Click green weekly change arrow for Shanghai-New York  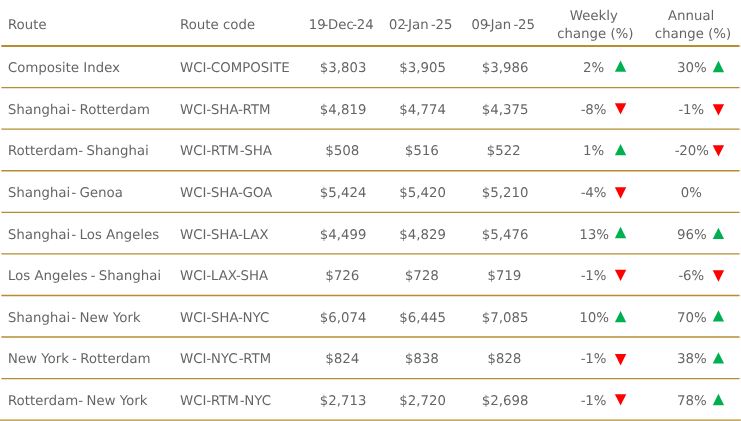point(620,317)
